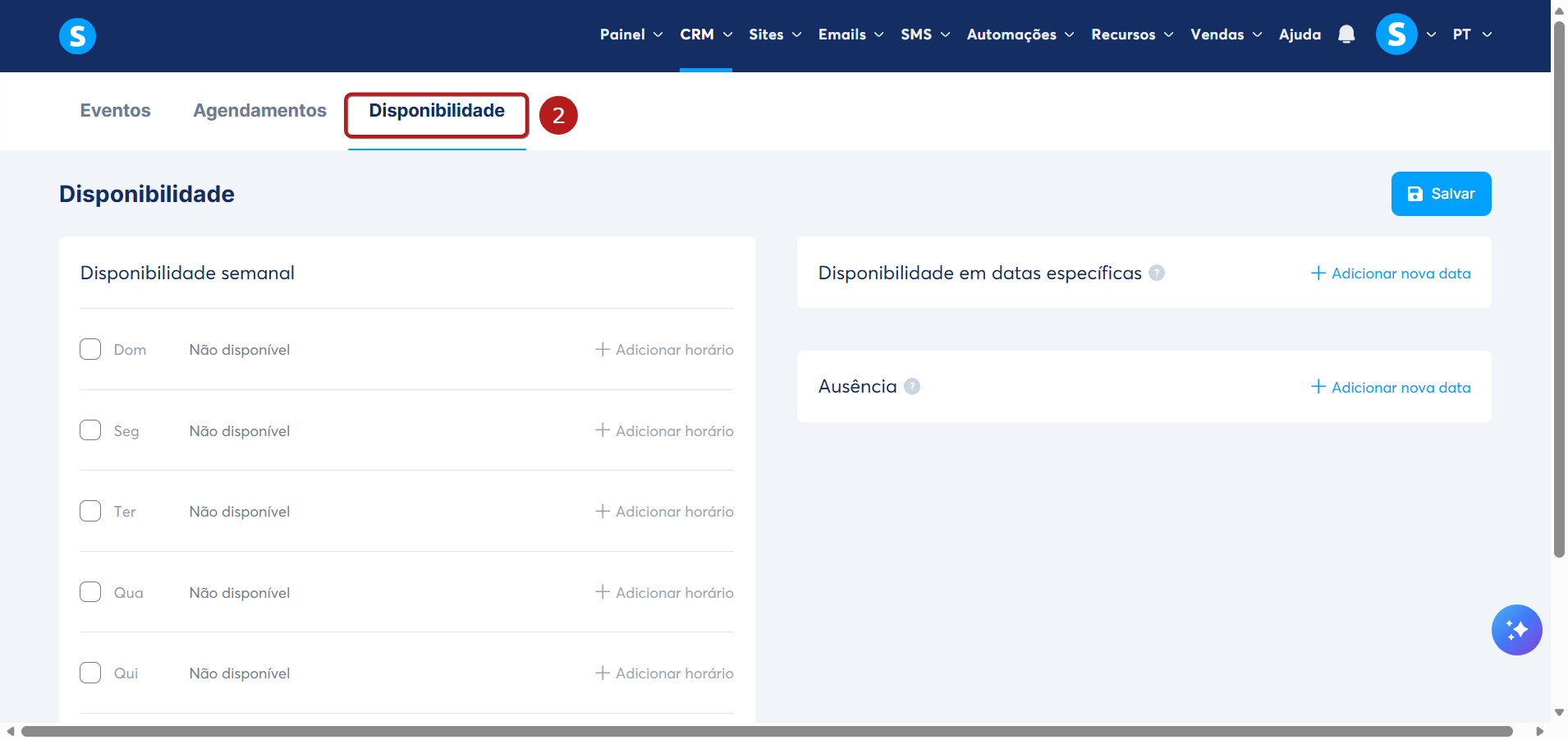Screen dimensions: 1568x740
Task: Click Adicionar nova data under Ausência
Action: 1391,387
